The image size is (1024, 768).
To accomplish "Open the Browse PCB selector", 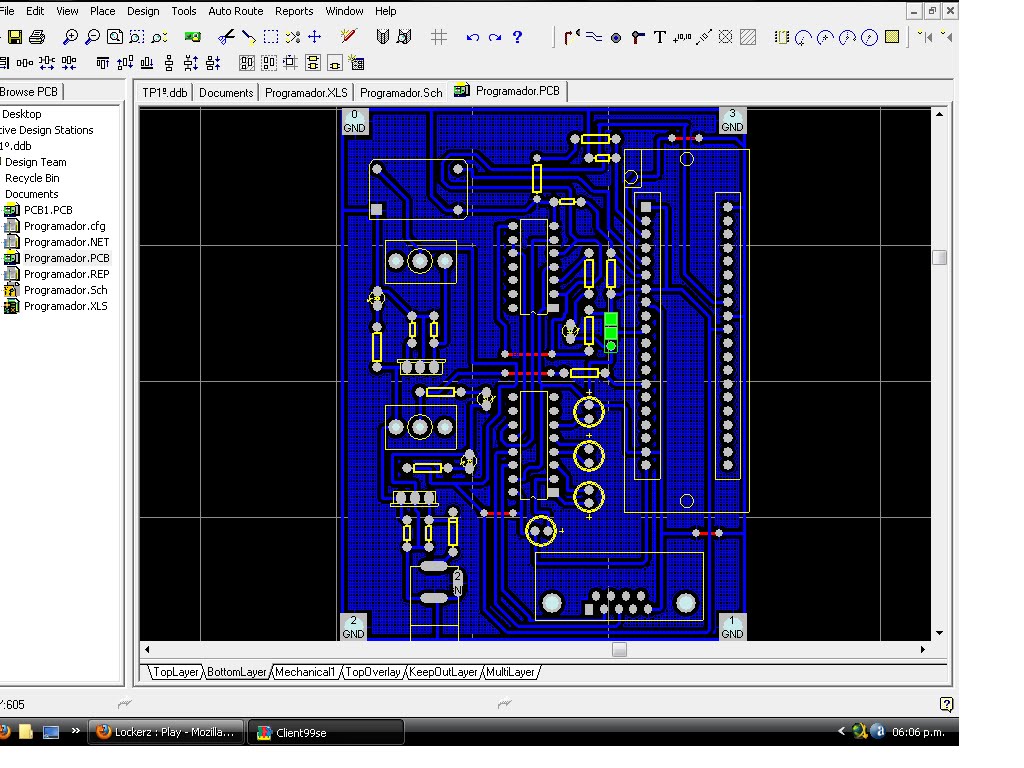I will (30, 90).
